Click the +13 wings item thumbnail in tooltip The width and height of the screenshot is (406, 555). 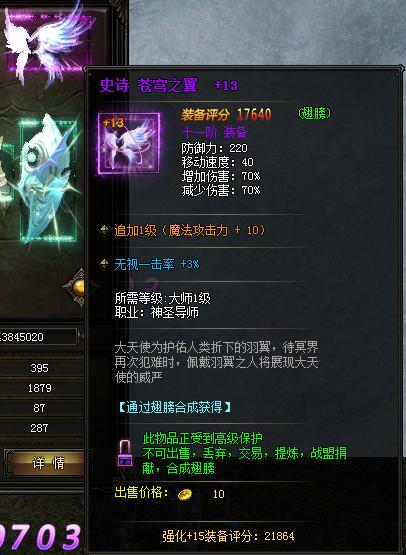129,143
